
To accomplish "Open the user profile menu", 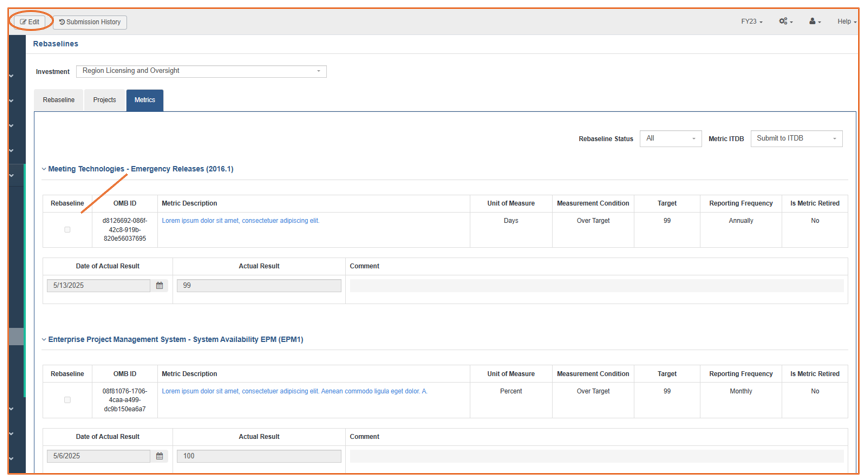I will [815, 22].
